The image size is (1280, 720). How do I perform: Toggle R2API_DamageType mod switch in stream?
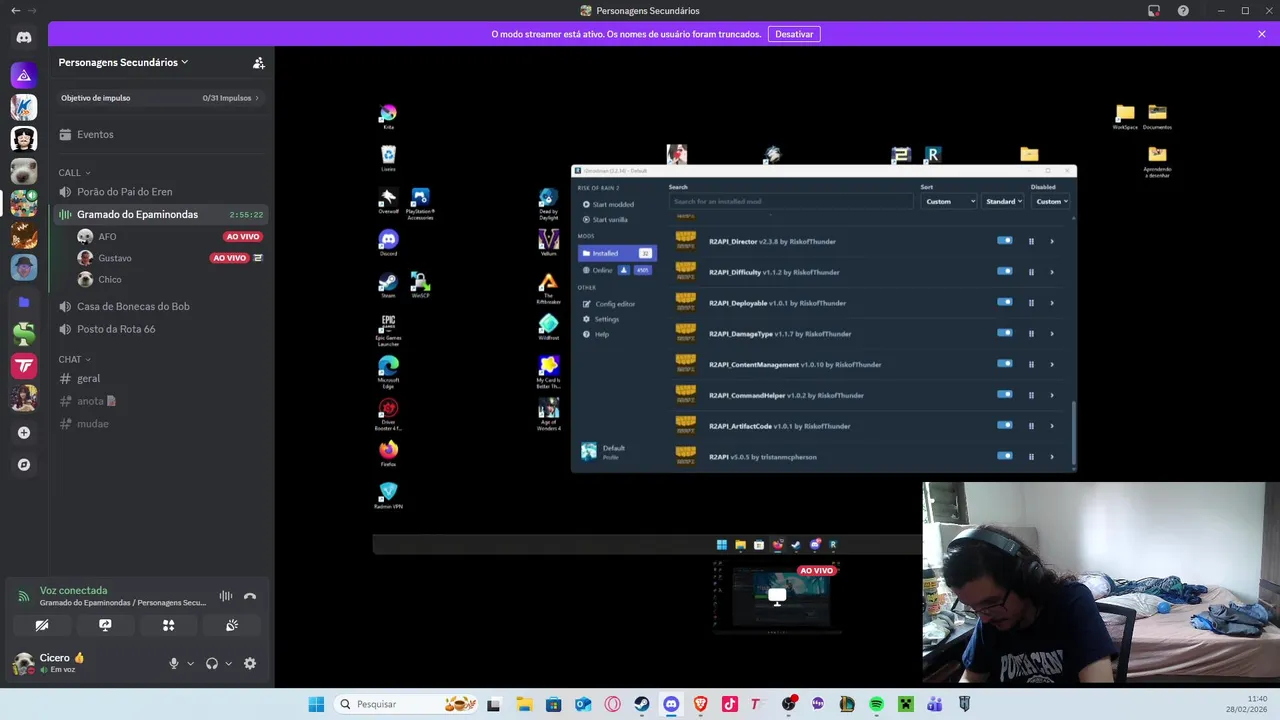tap(1005, 333)
